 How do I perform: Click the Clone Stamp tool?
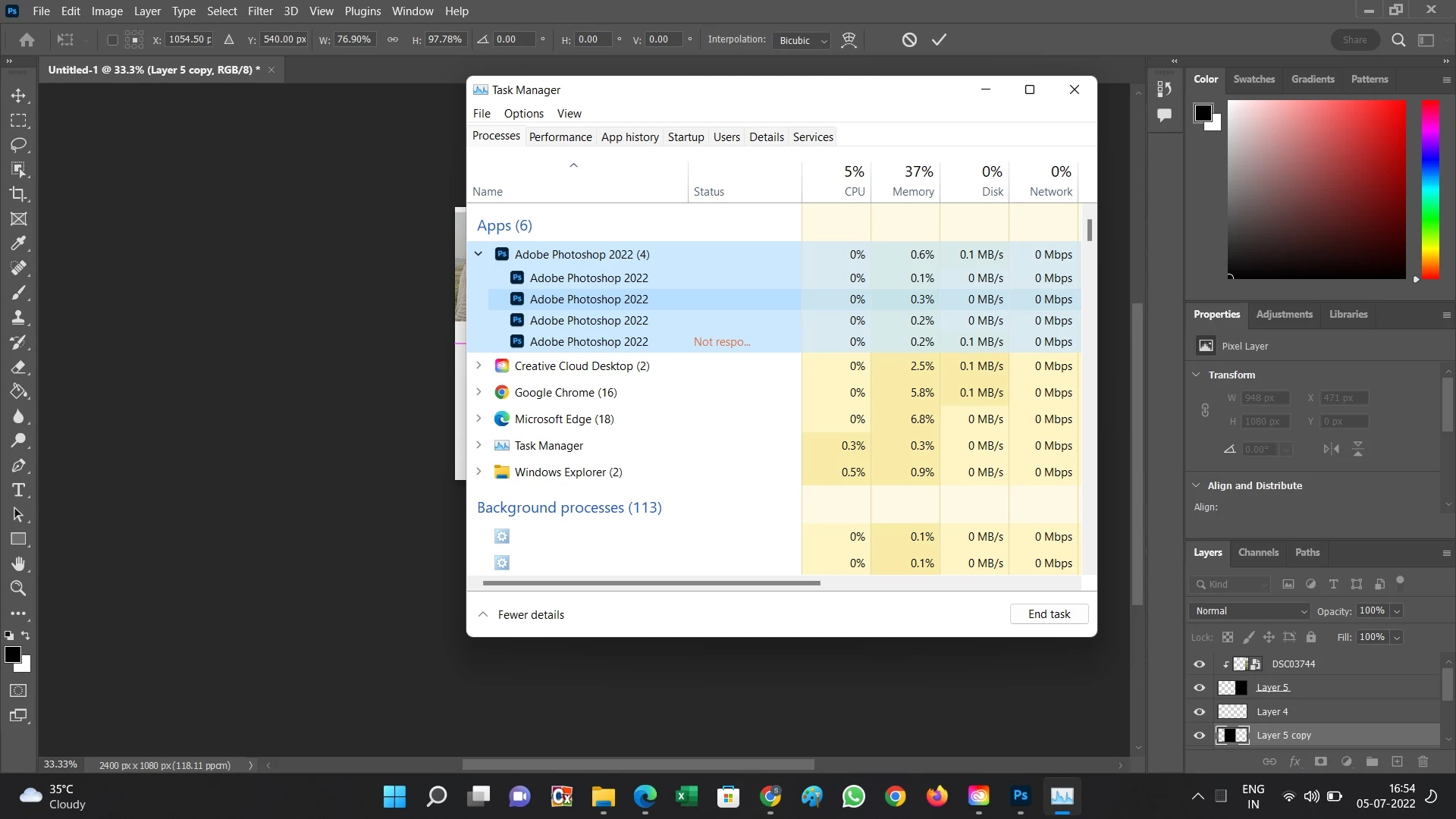[x=18, y=318]
